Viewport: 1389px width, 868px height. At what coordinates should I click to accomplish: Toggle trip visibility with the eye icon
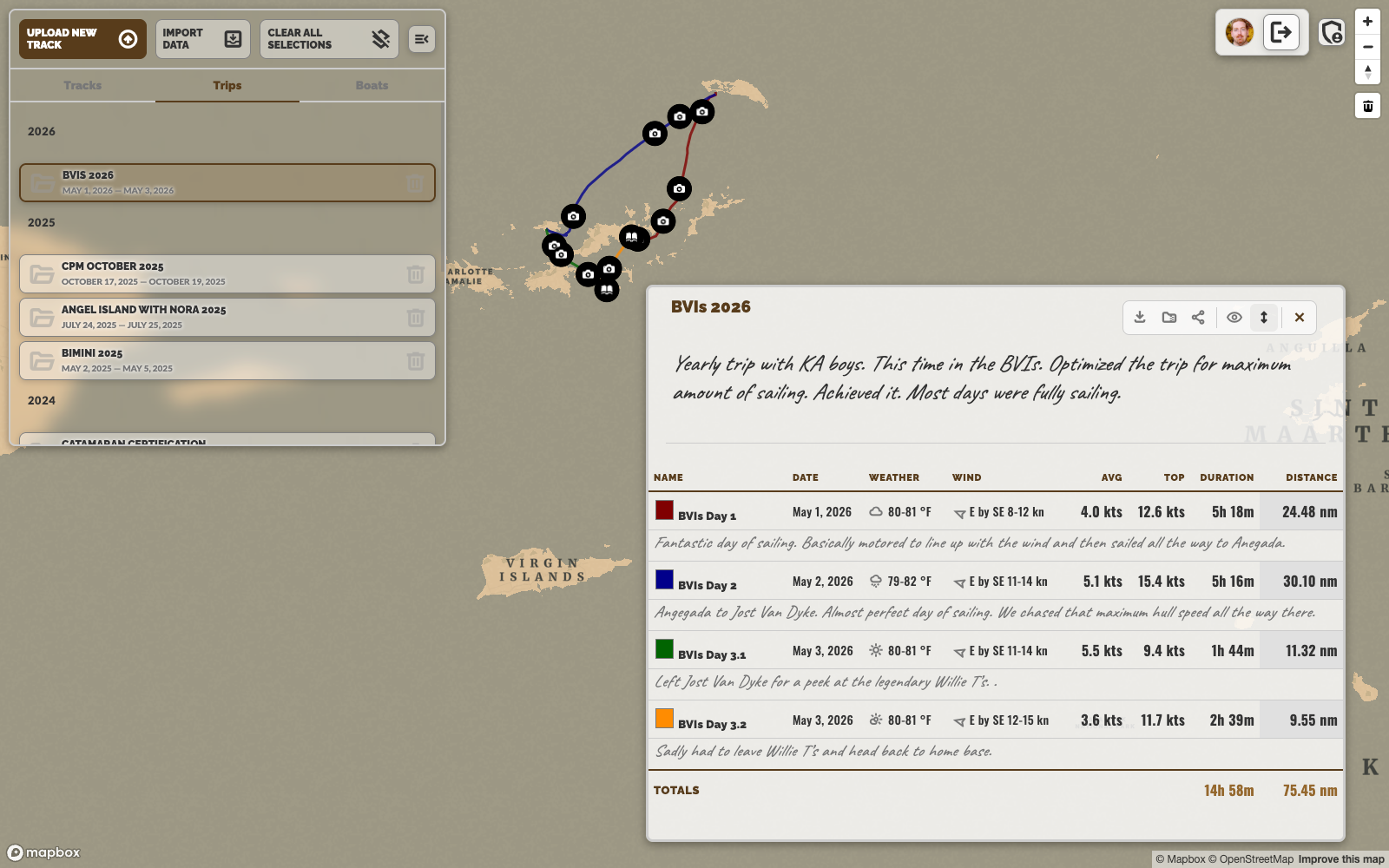1234,317
